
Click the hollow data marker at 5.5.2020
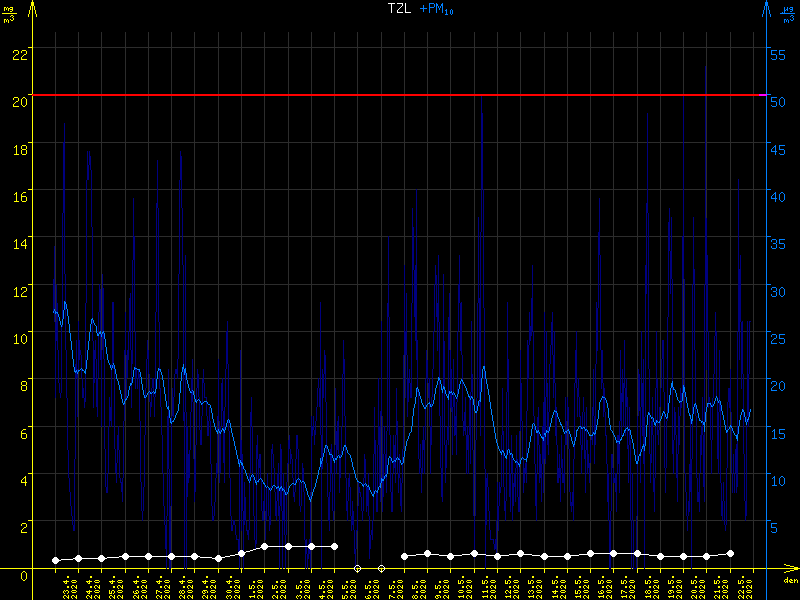(x=358, y=568)
